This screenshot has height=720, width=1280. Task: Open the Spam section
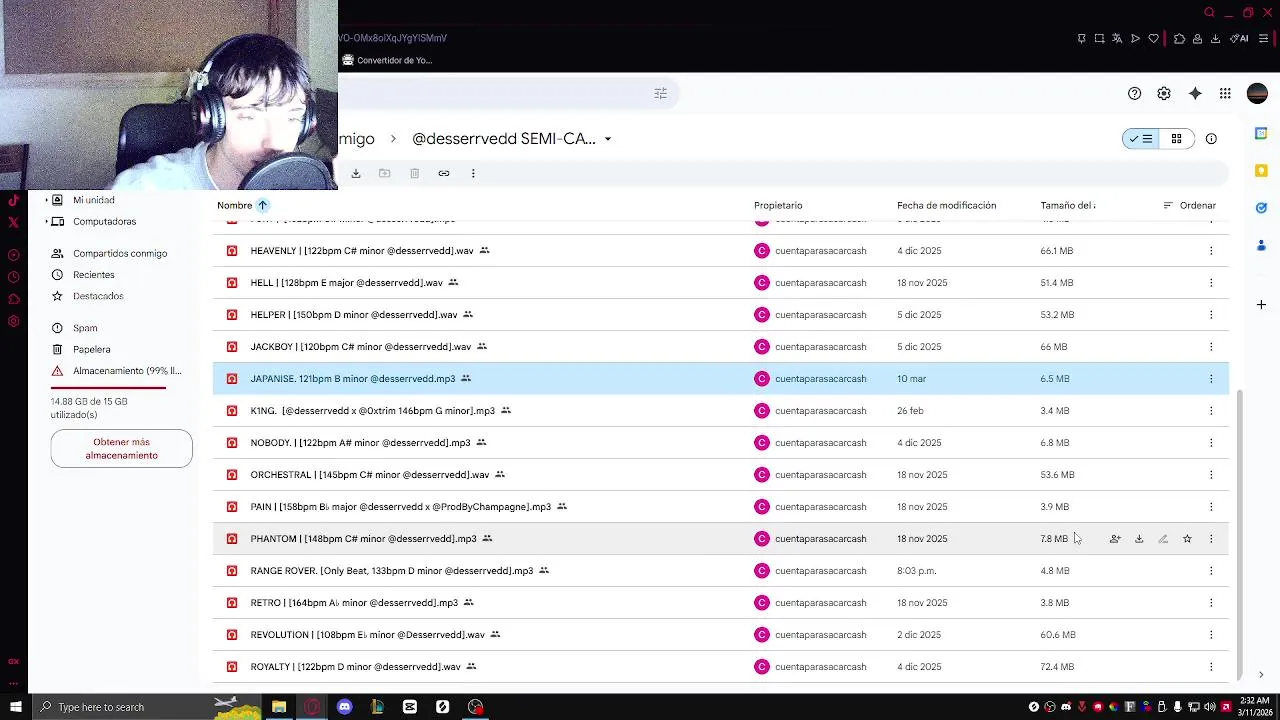click(85, 328)
